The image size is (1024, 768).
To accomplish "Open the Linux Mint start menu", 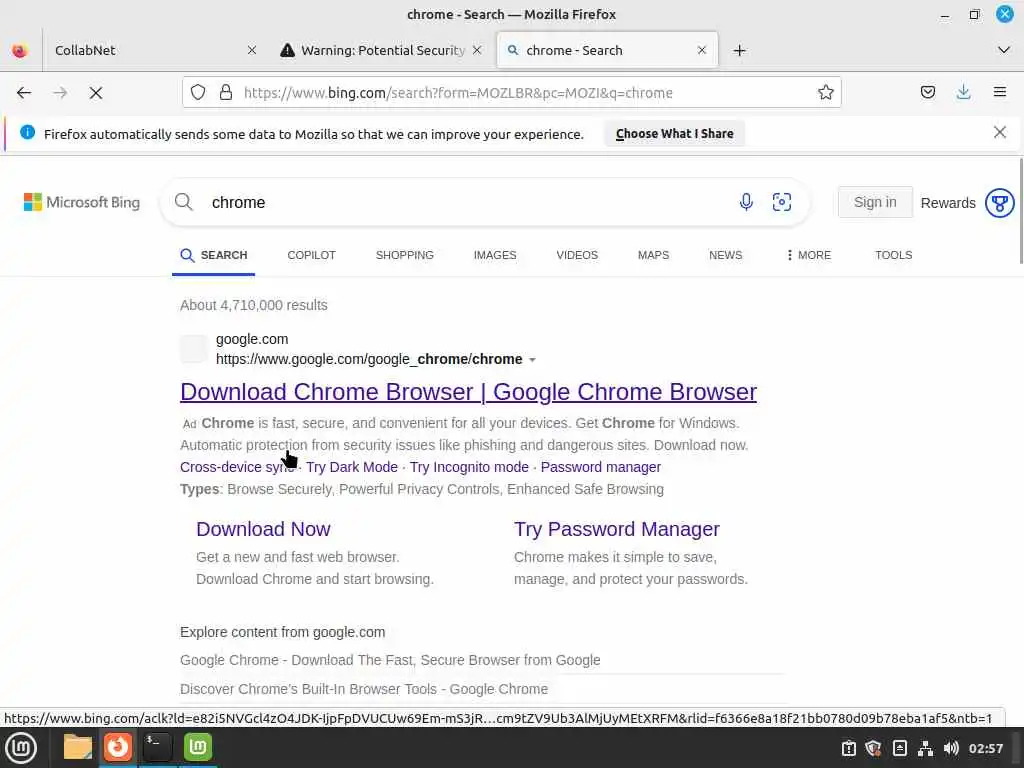I will click(21, 748).
